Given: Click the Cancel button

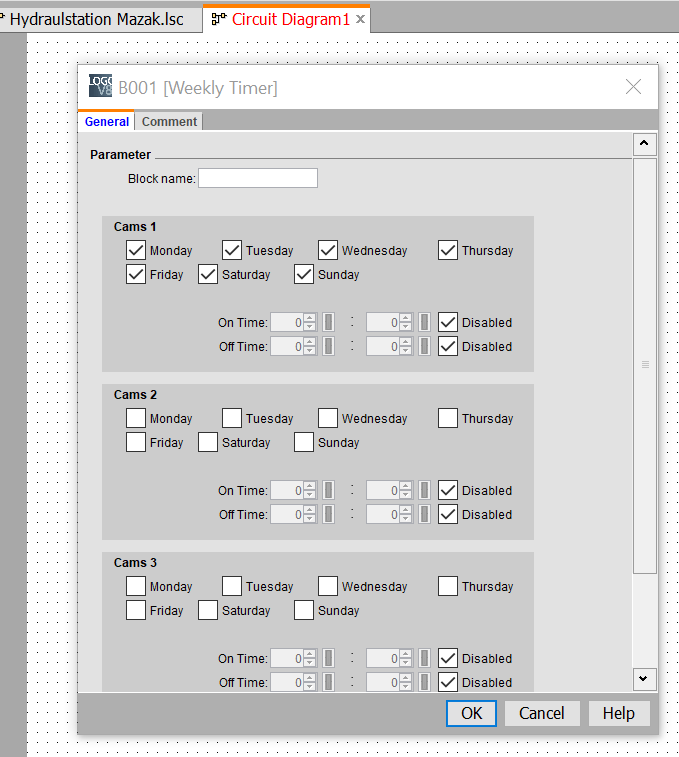Looking at the screenshot, I should (542, 714).
